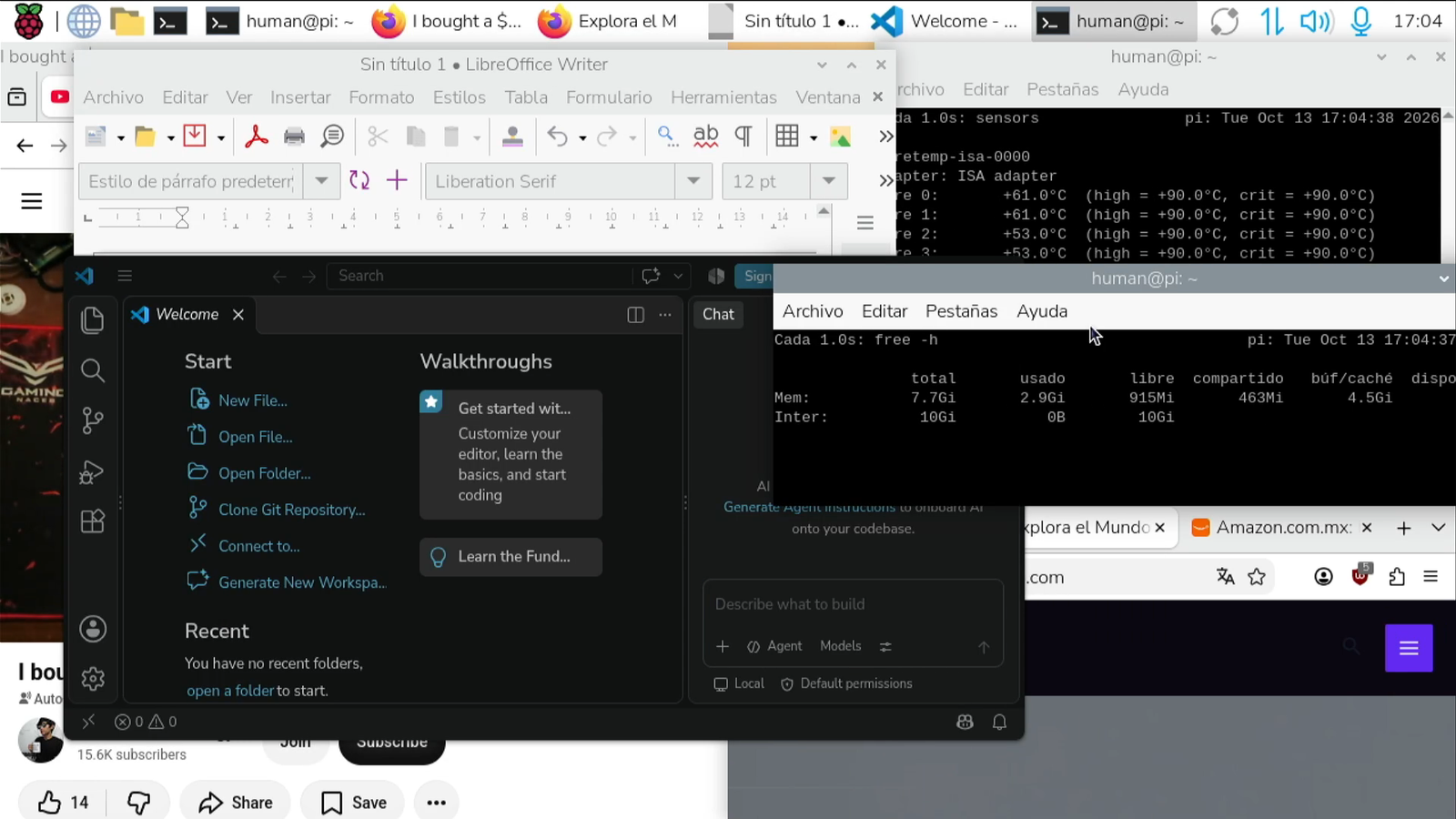This screenshot has height=819, width=1456.
Task: Click translate page icon in Firefox address bar
Action: [1226, 576]
